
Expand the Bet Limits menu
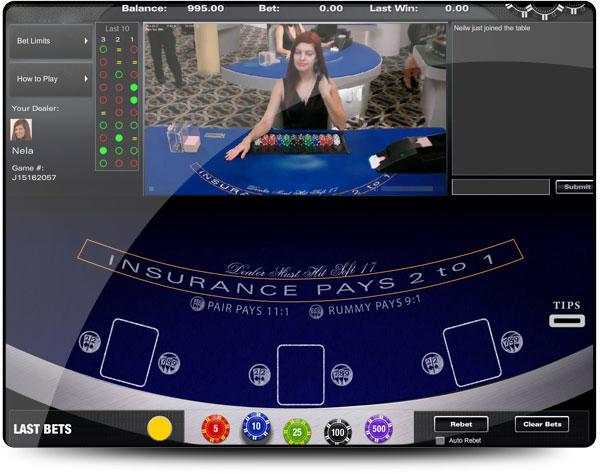[50, 42]
